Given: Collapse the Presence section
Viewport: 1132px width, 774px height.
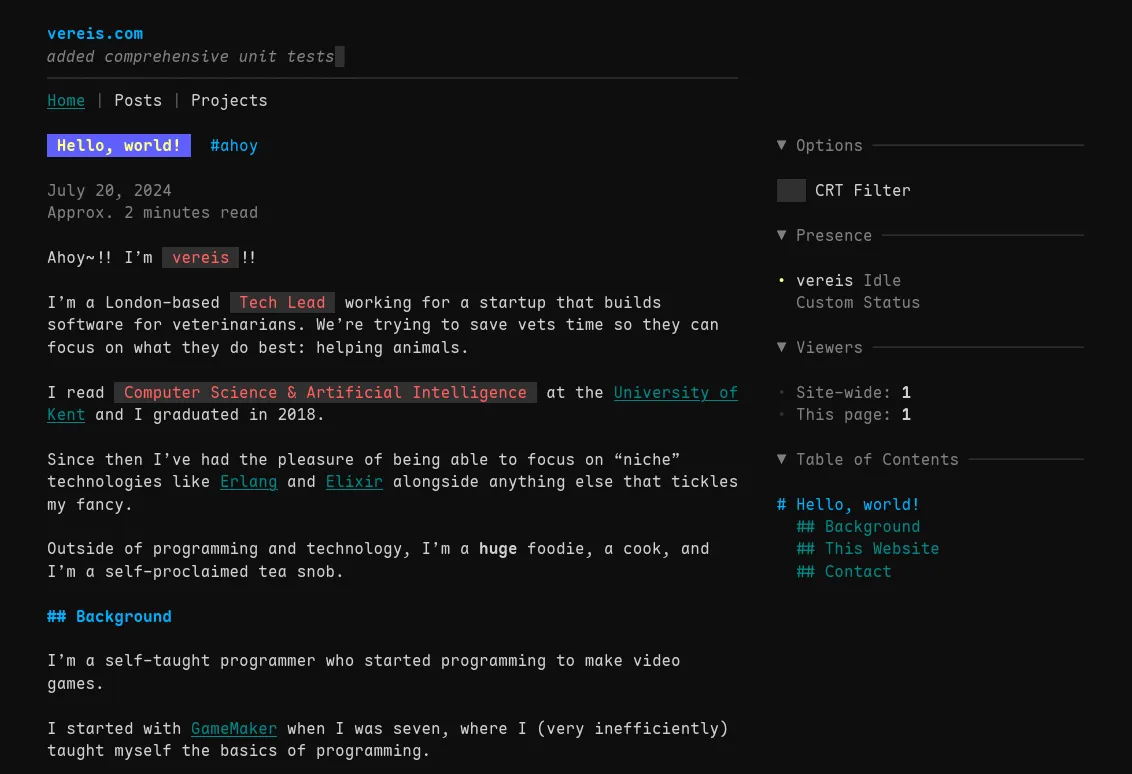Looking at the screenshot, I should (824, 235).
